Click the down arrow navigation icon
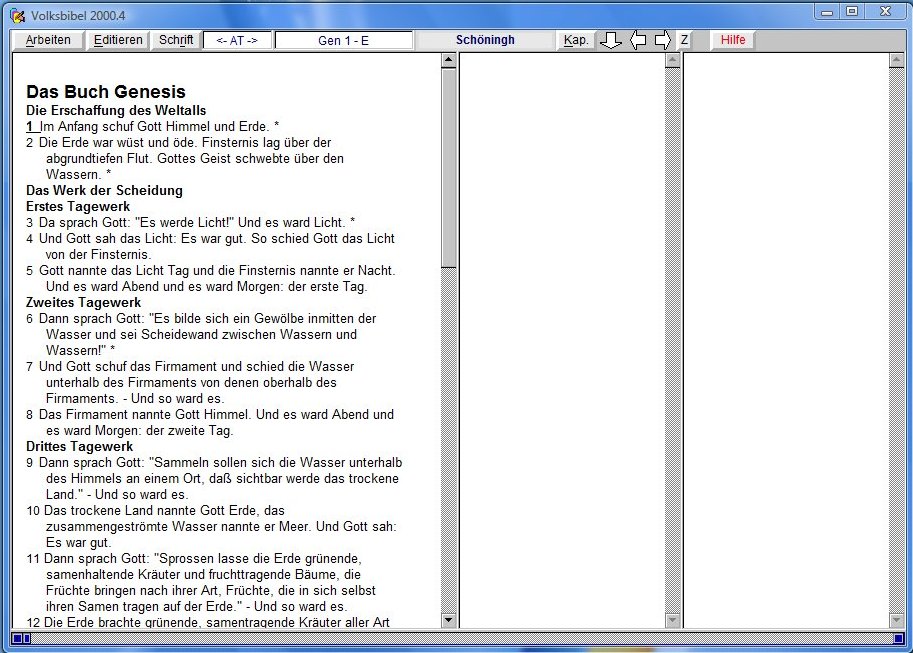 coord(610,40)
